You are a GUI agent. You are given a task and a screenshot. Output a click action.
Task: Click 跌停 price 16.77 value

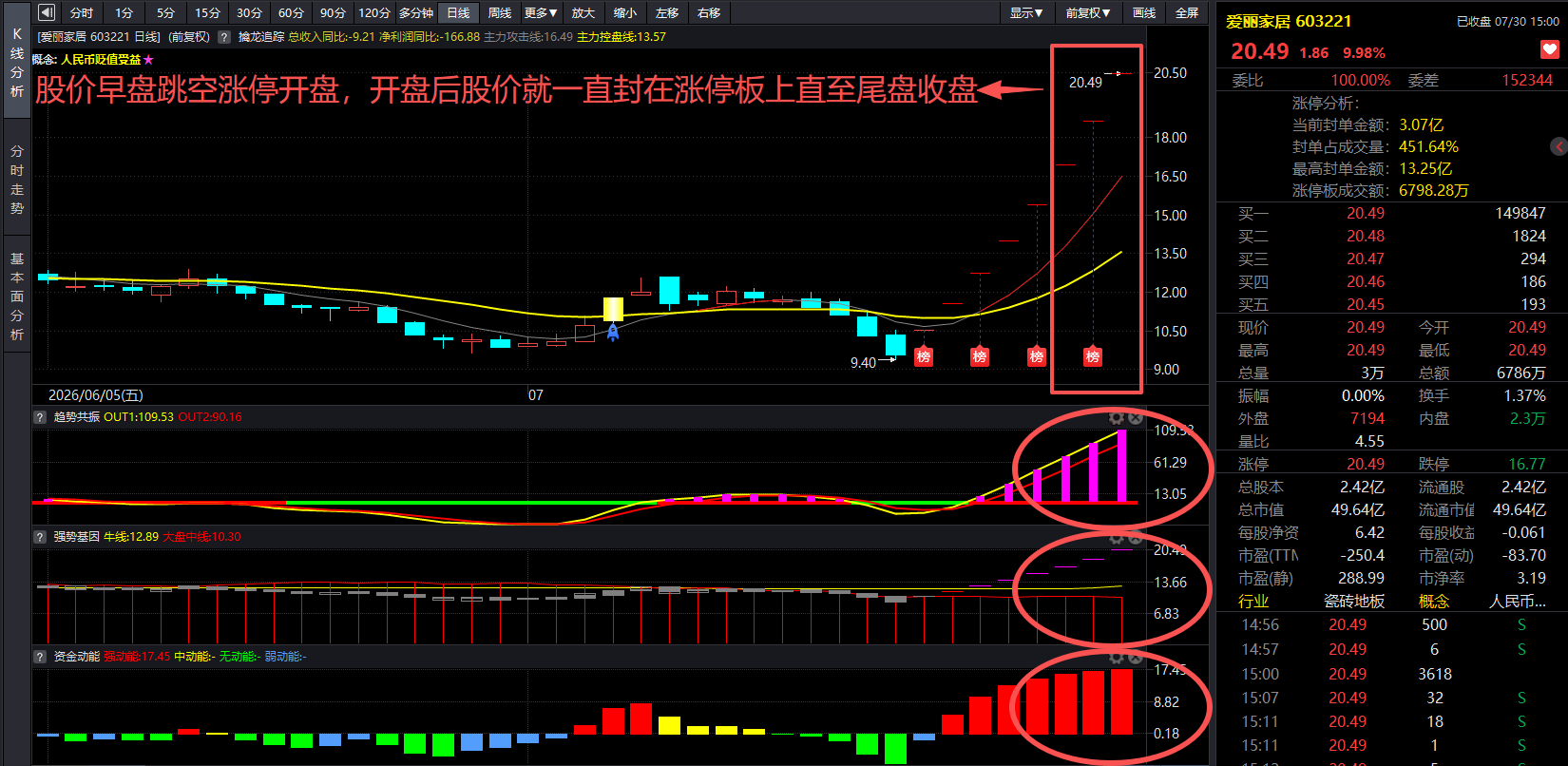click(1527, 464)
